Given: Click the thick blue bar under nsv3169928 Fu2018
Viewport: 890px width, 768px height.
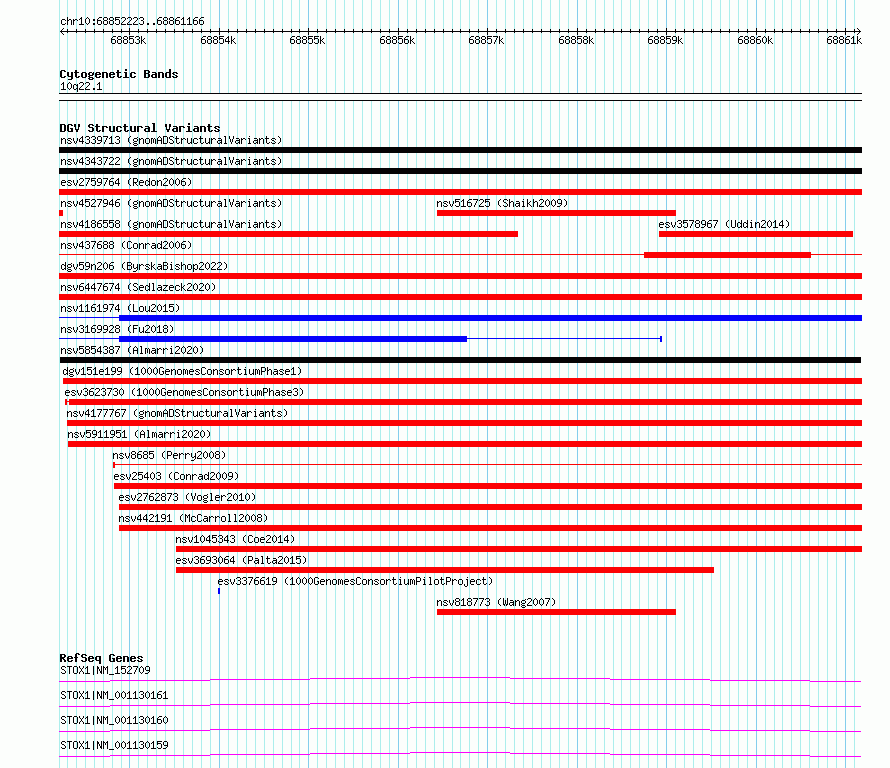Looking at the screenshot, I should click(x=293, y=339).
